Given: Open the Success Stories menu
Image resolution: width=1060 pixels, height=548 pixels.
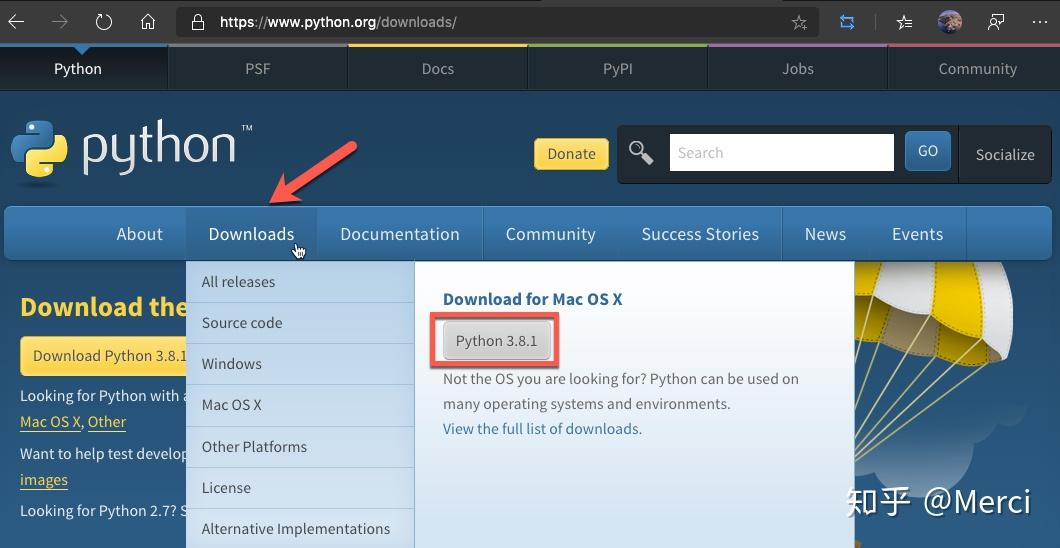Looking at the screenshot, I should tap(700, 234).
